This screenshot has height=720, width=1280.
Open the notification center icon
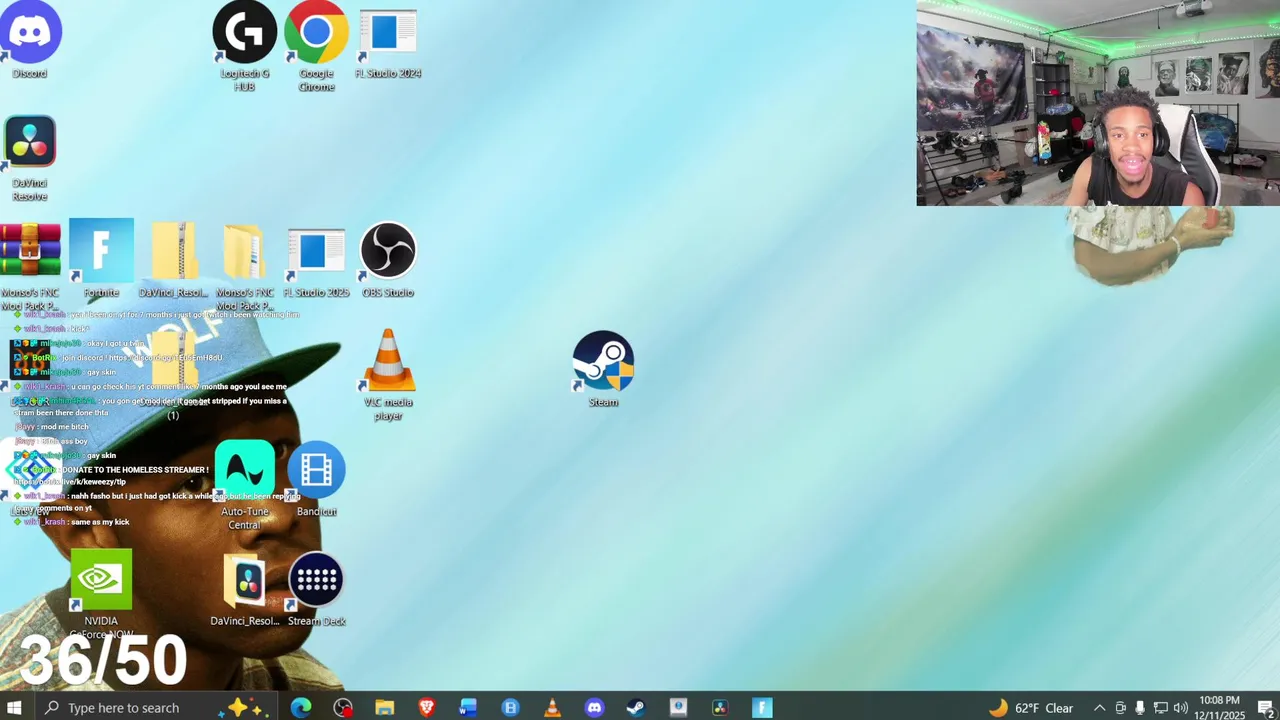(1264, 708)
